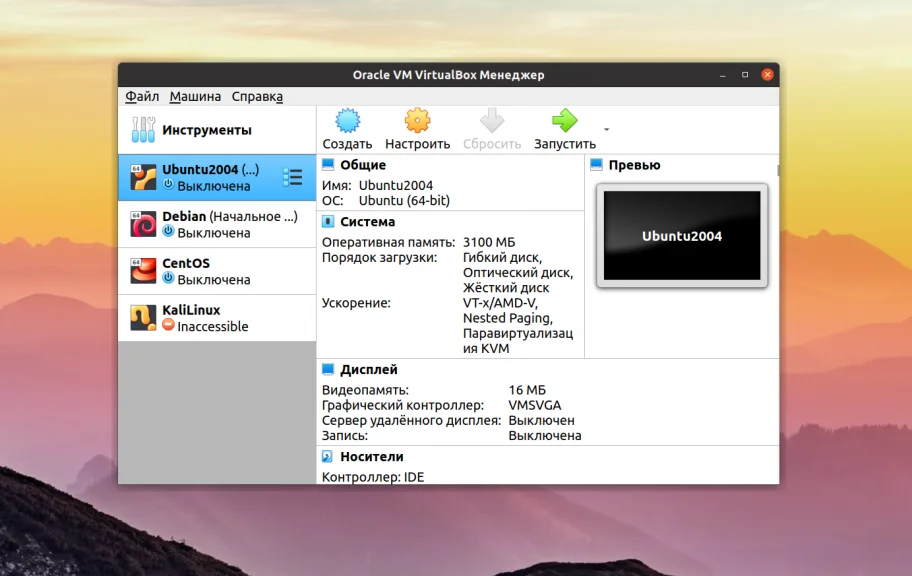Open settings via the Настроить gear icon
912x576 pixels.
click(418, 121)
